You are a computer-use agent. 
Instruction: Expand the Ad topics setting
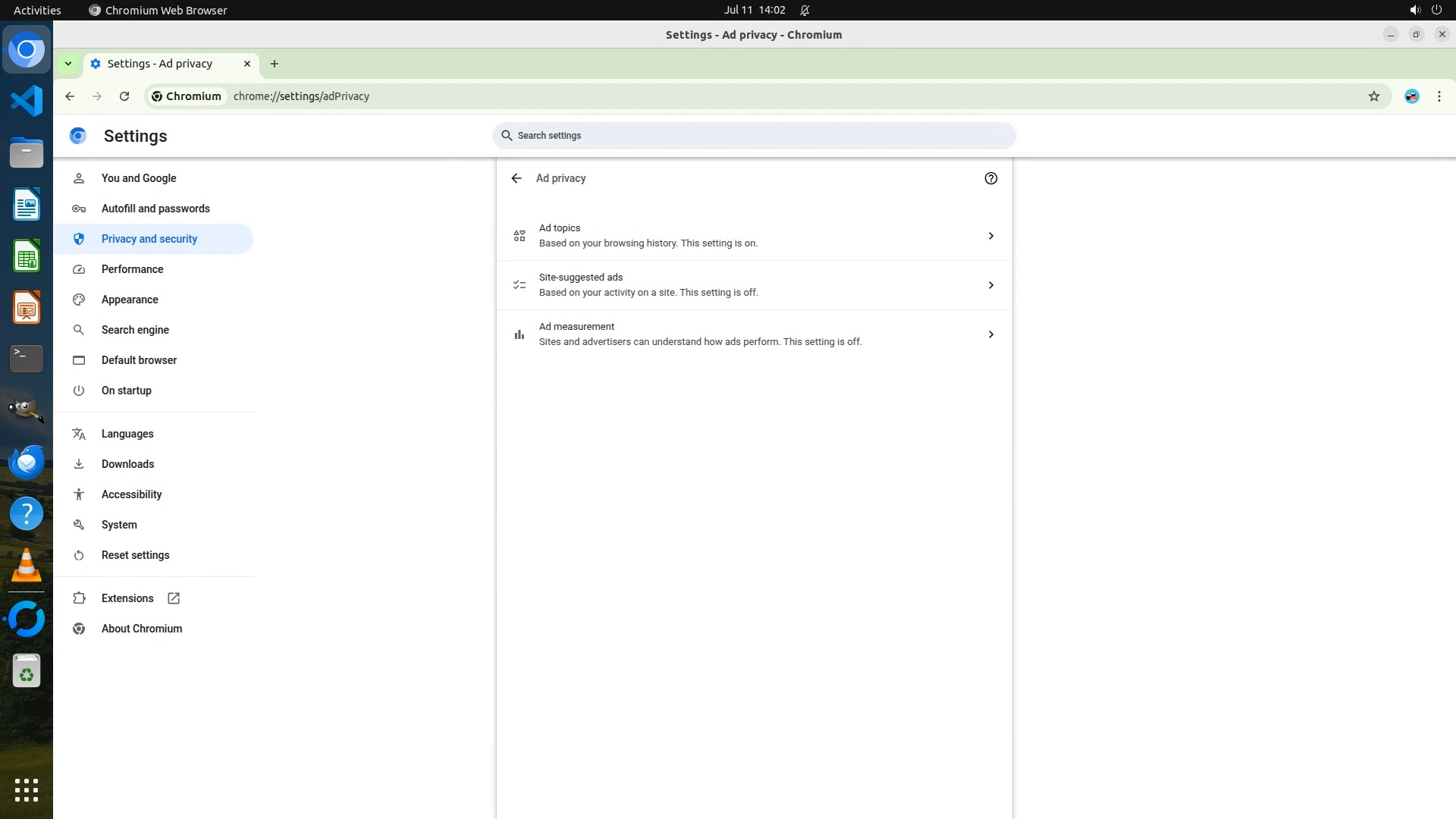click(x=990, y=236)
